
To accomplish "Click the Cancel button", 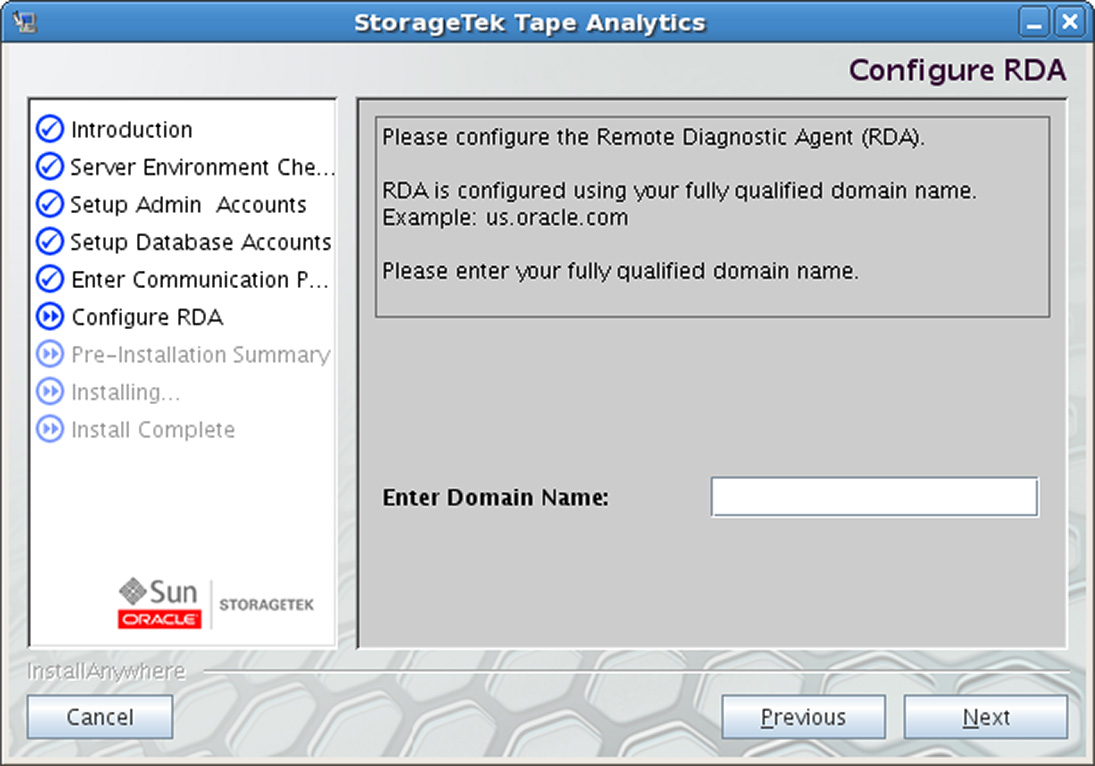I will 100,717.
